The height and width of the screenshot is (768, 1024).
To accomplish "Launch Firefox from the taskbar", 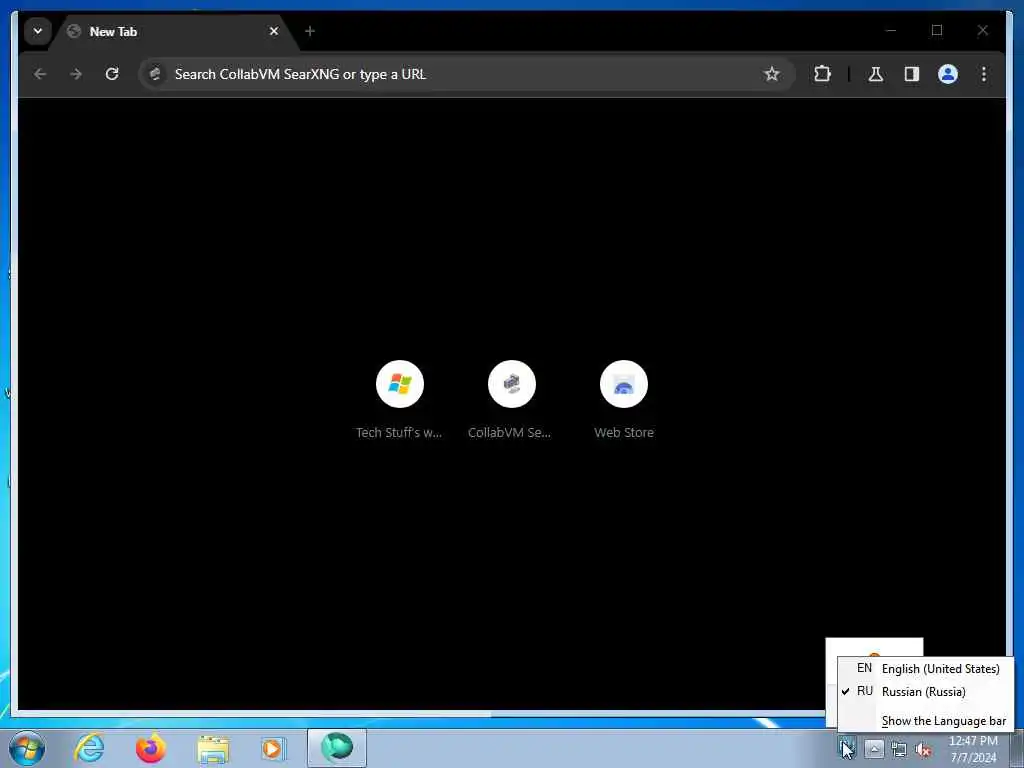I will point(150,748).
